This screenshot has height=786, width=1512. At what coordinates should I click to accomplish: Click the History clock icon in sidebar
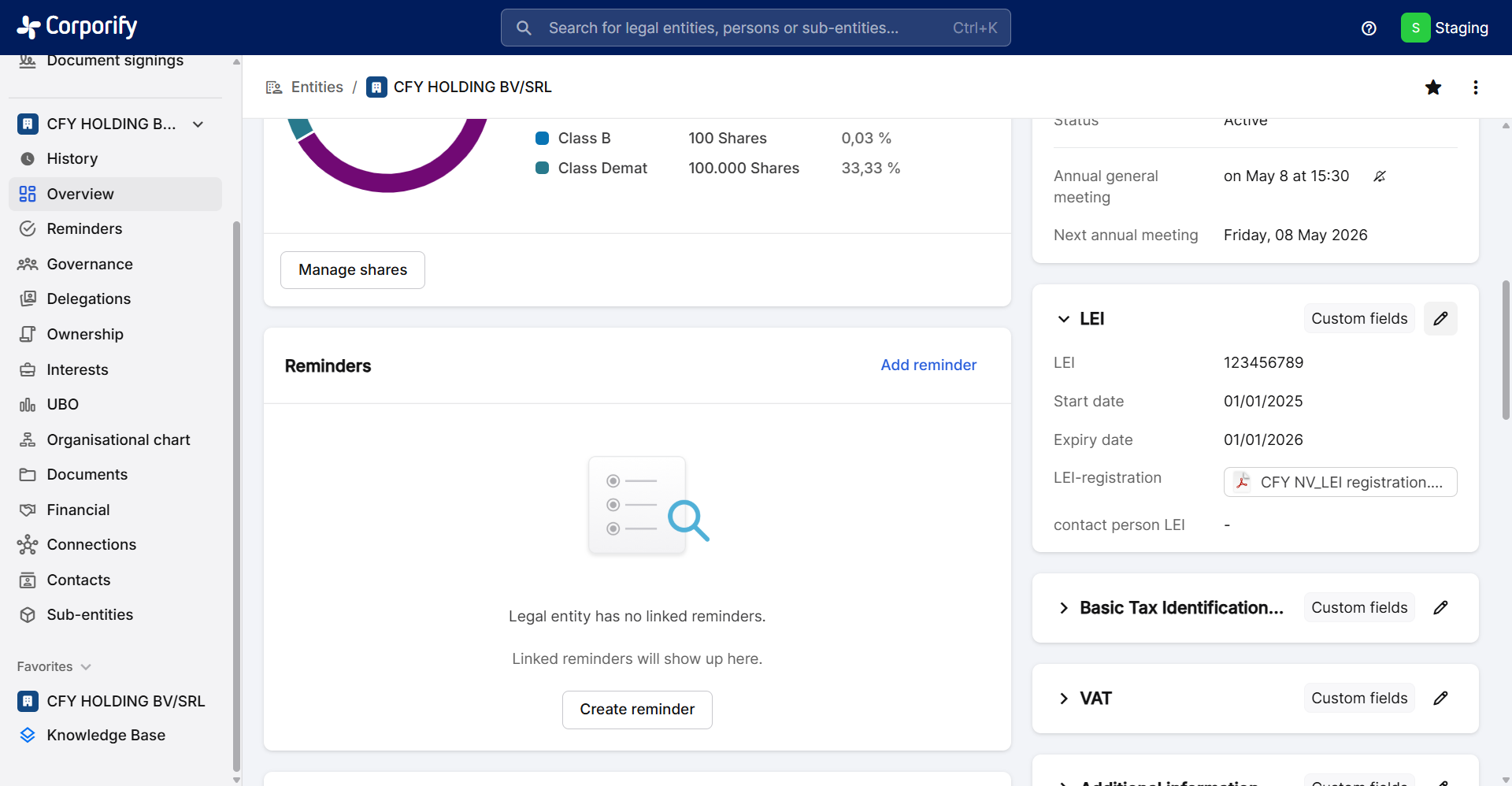click(28, 158)
